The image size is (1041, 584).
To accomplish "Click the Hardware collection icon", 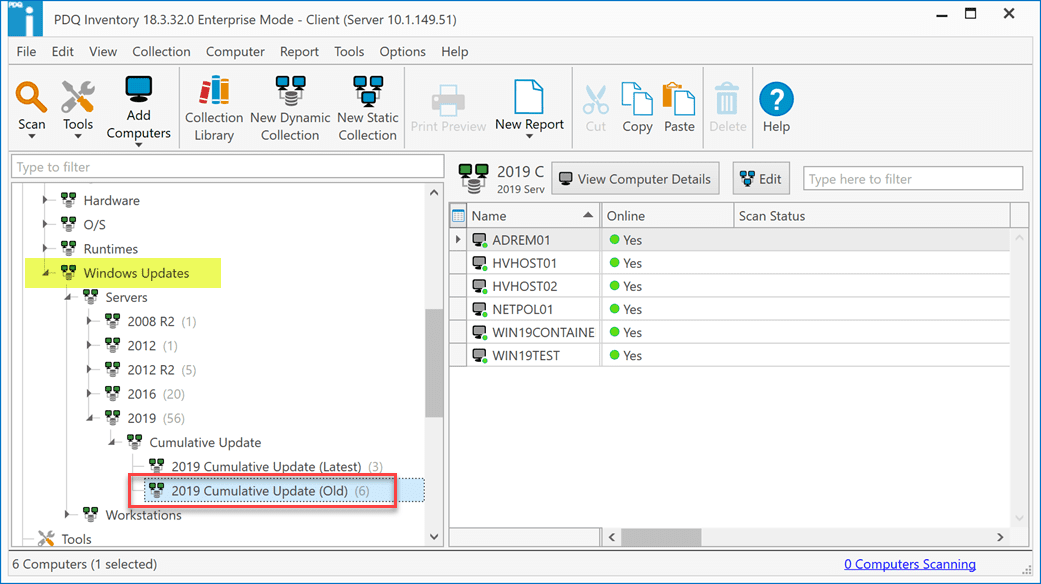I will tap(68, 200).
